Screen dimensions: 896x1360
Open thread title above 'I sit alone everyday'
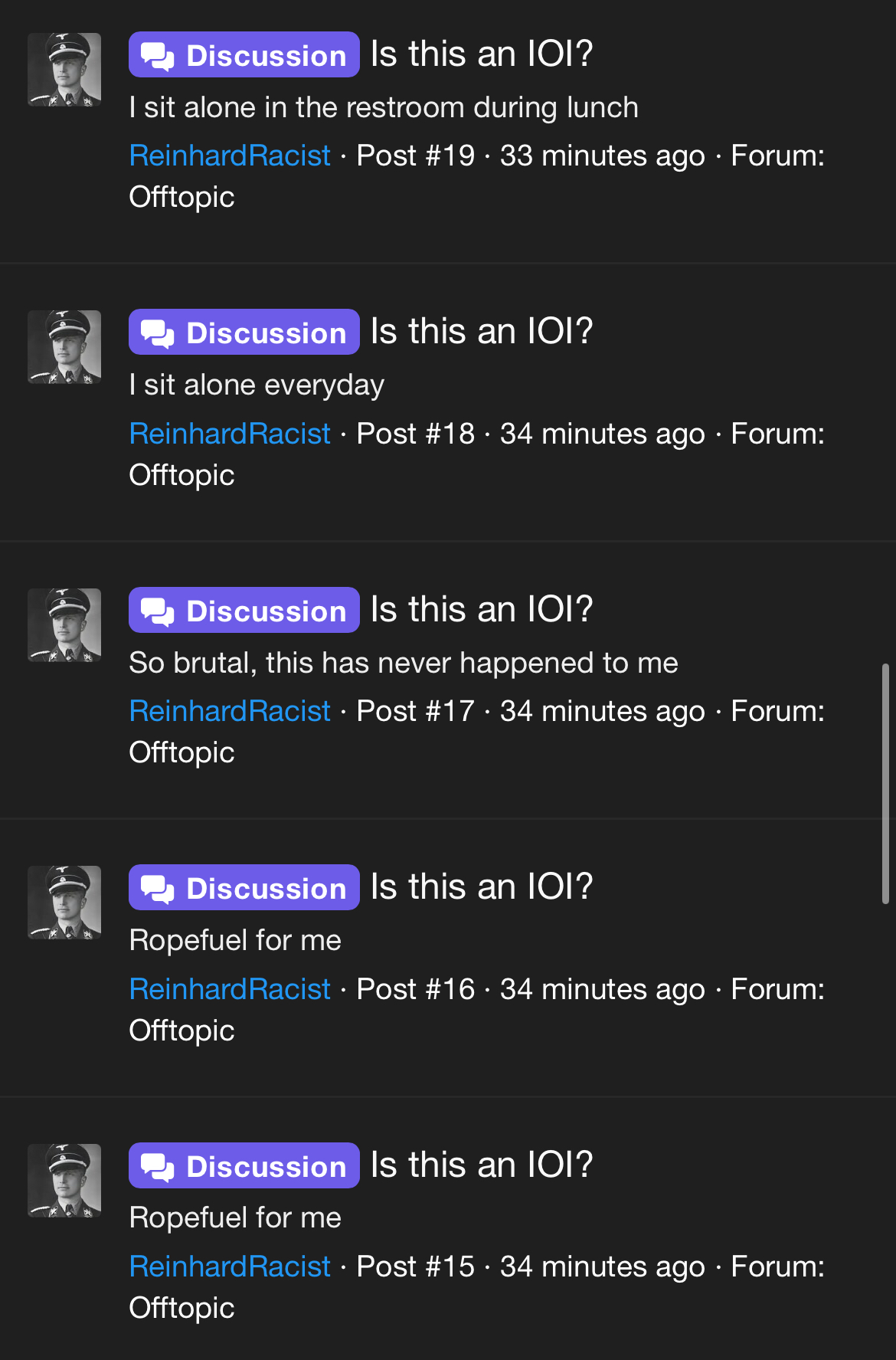[482, 332]
